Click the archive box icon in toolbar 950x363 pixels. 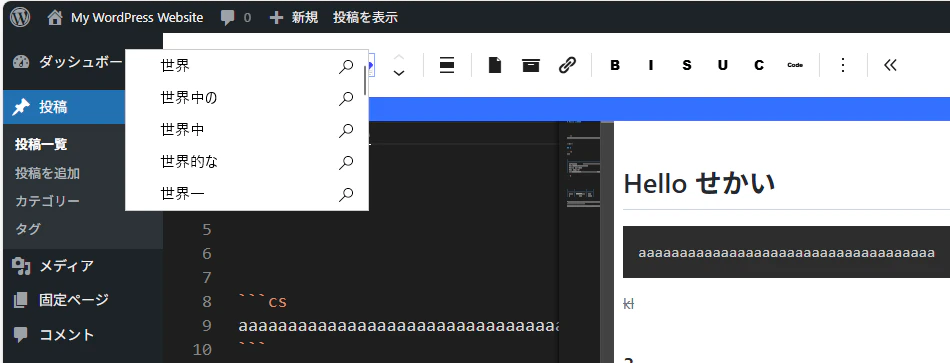(x=531, y=65)
